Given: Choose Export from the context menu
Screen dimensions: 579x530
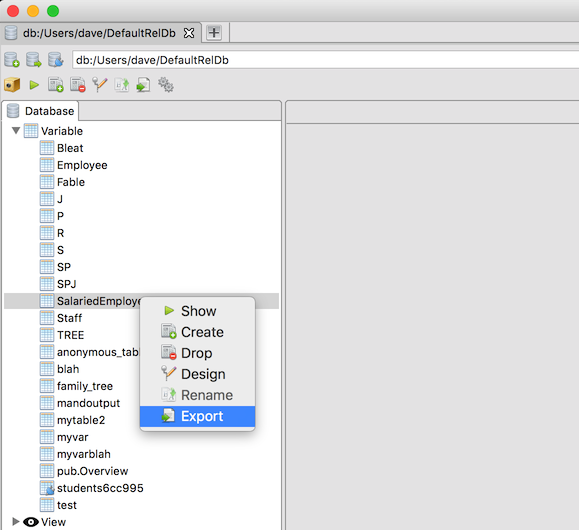Looking at the screenshot, I should pos(197,416).
